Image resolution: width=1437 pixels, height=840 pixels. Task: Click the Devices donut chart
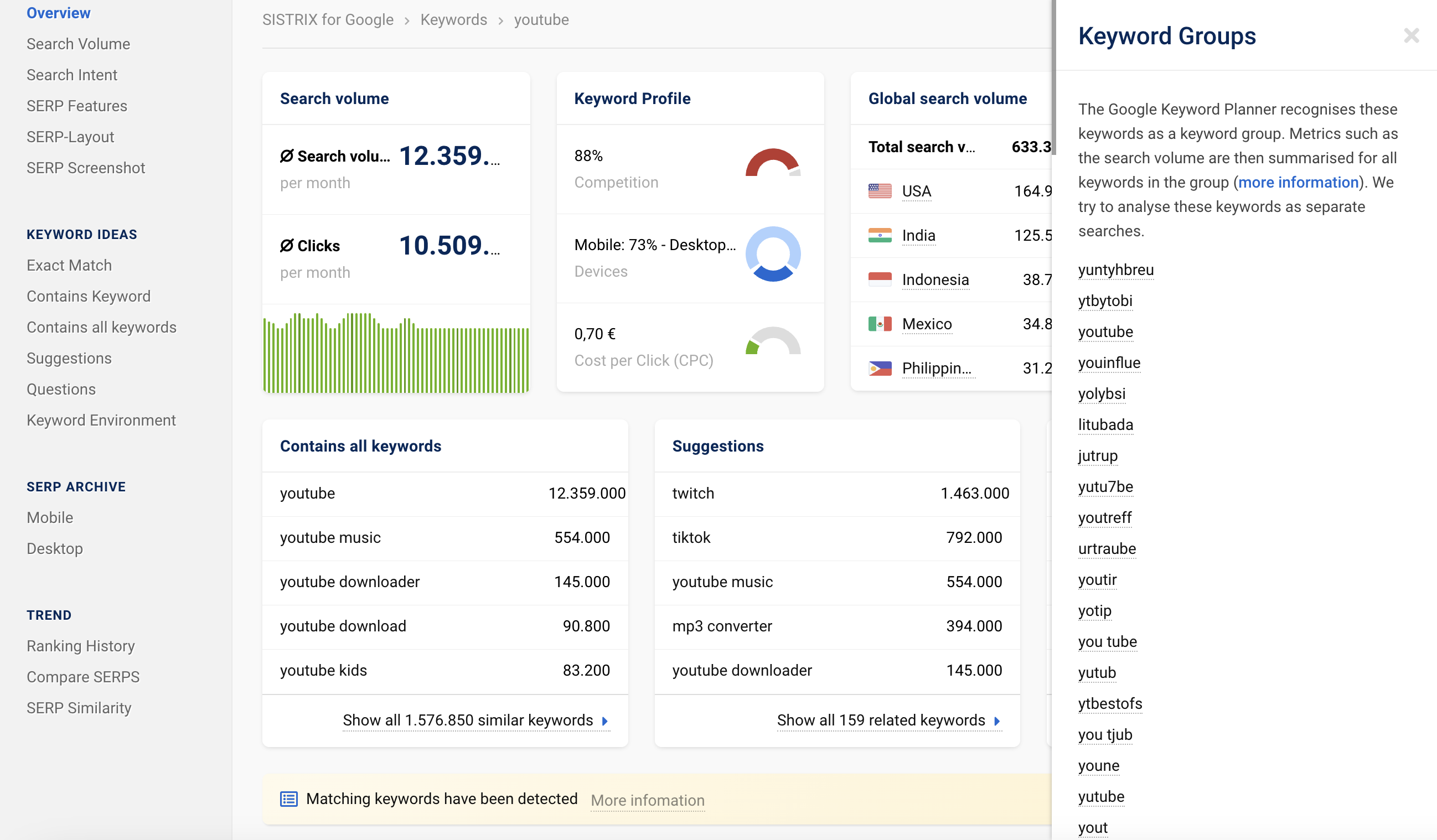pos(773,253)
